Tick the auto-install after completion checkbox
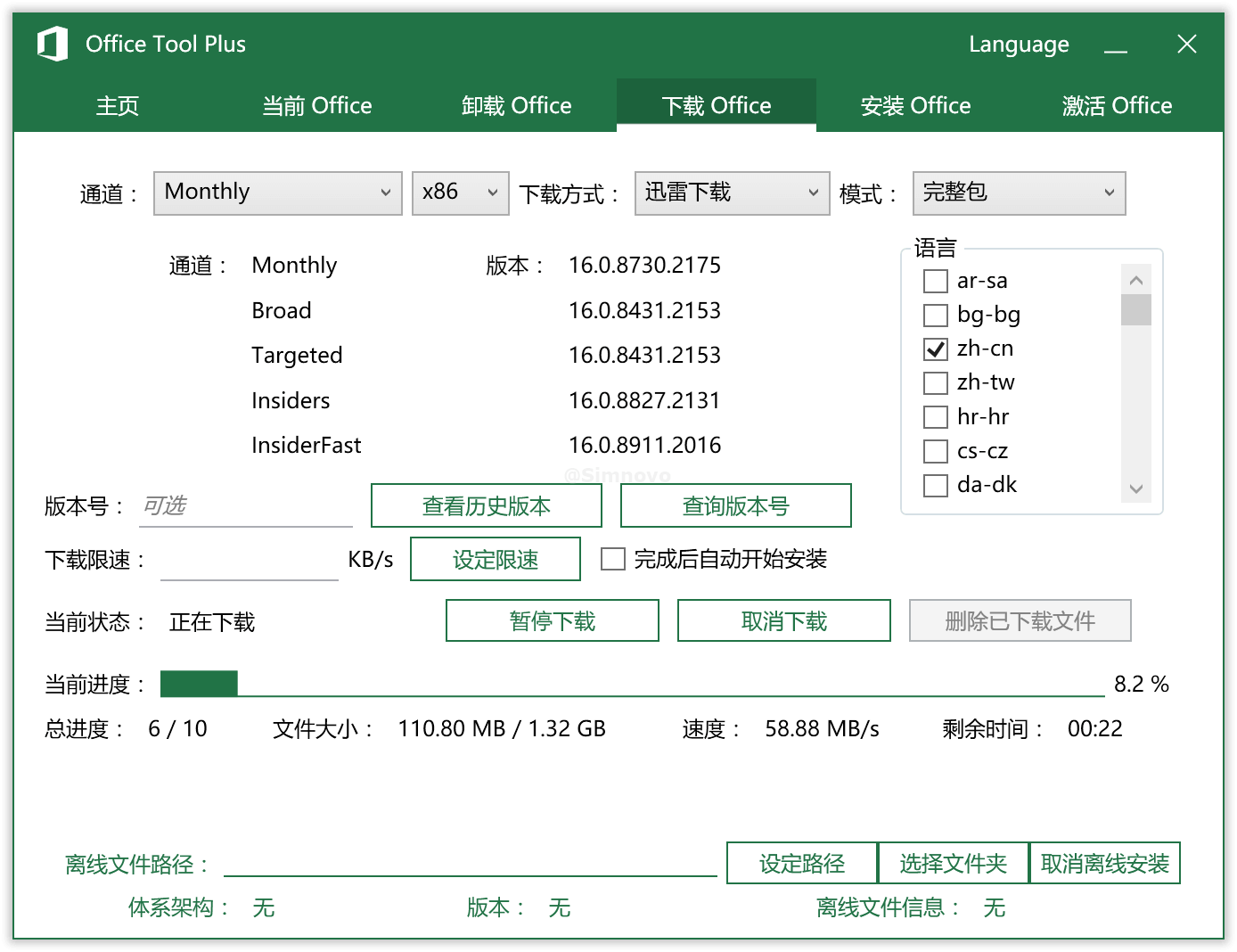Screen dimensions: 1237x952 click(x=613, y=559)
